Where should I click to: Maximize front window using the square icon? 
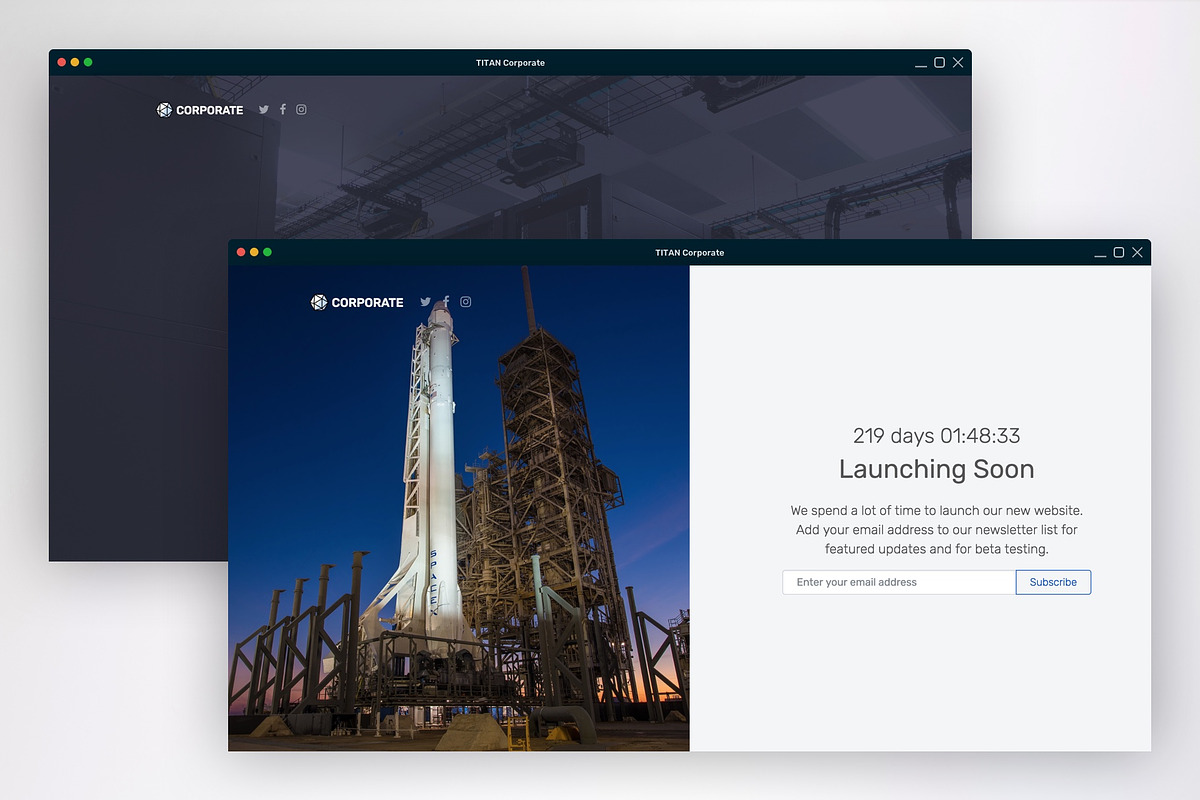pyautogui.click(x=1119, y=252)
